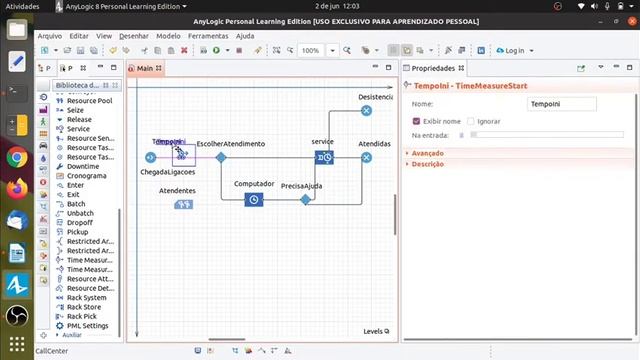The height and width of the screenshot is (360, 640).
Task: Open the New model dropdown arrow
Action: point(56,50)
